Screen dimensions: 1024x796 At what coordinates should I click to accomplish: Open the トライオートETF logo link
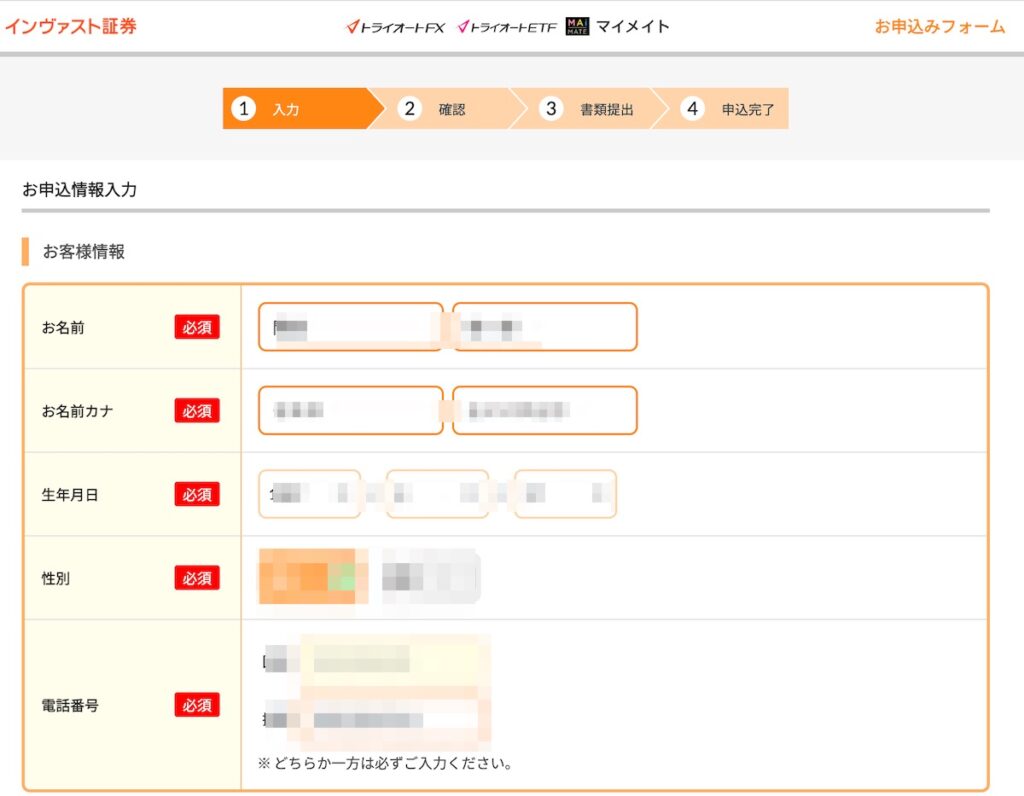(506, 27)
